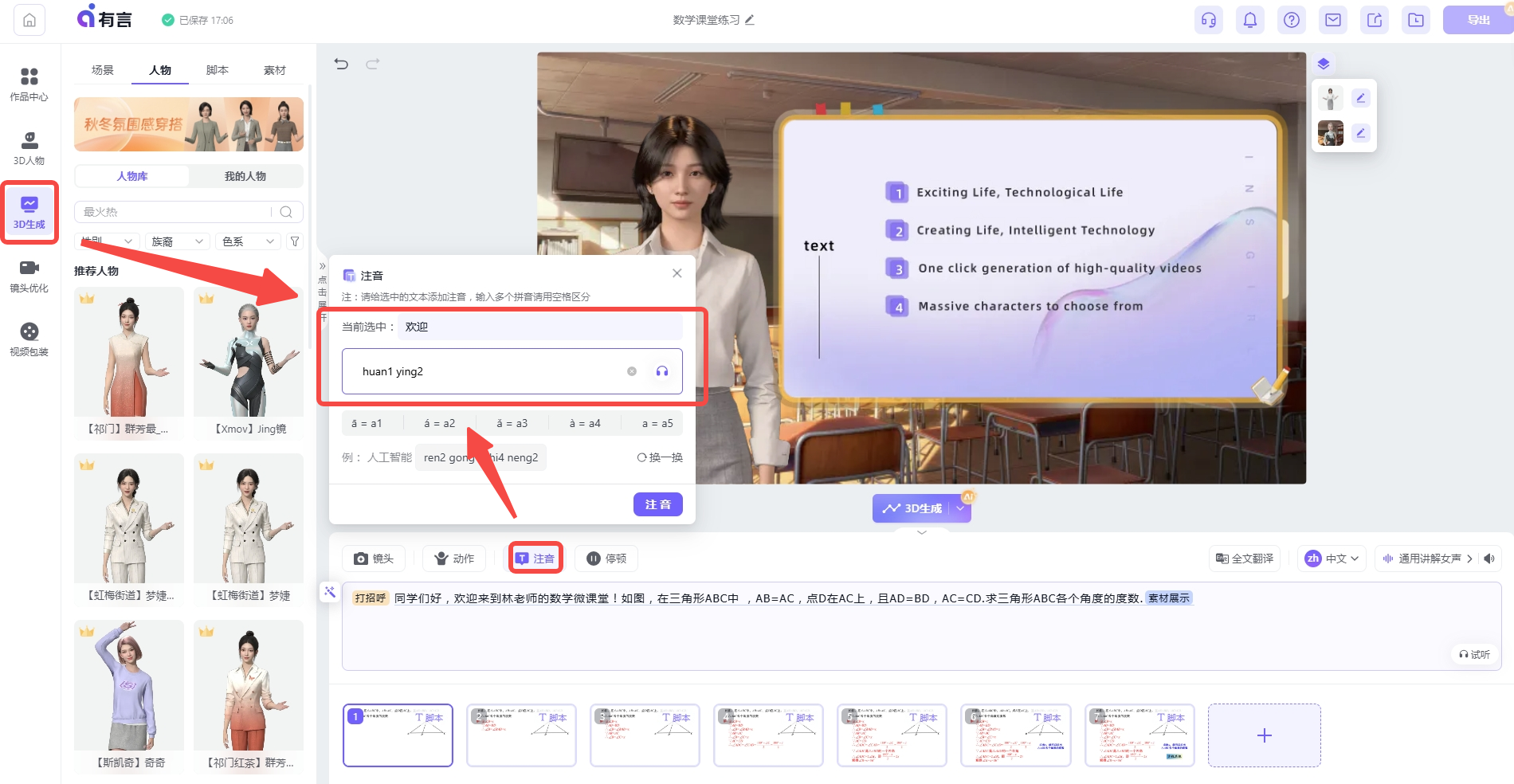Image resolution: width=1514 pixels, height=784 pixels.
Task: Open the messages envelope icon
Action: (x=1333, y=20)
